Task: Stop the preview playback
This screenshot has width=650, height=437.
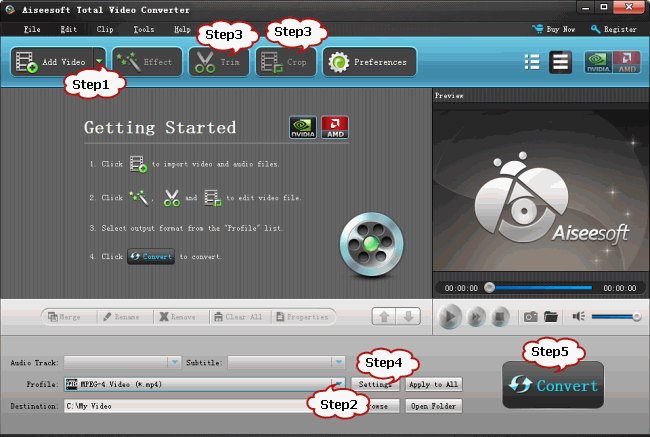Action: tap(500, 317)
